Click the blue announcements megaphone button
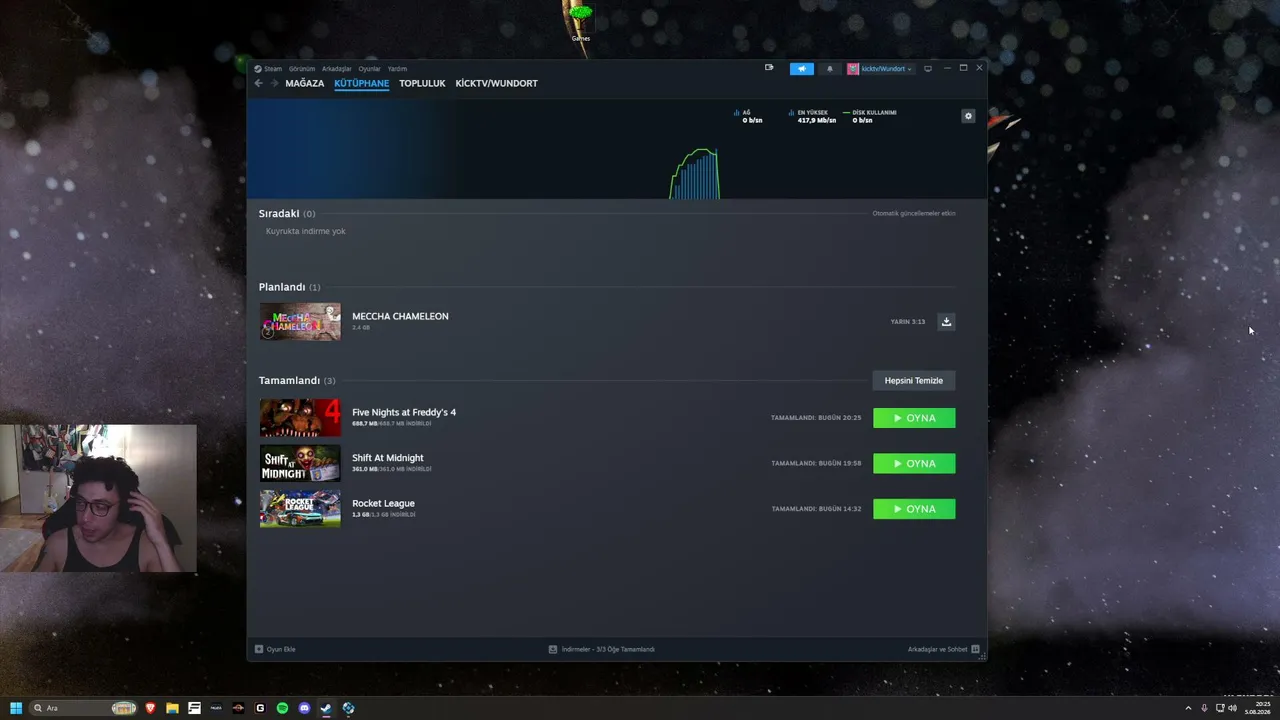This screenshot has width=1280, height=720. click(801, 69)
